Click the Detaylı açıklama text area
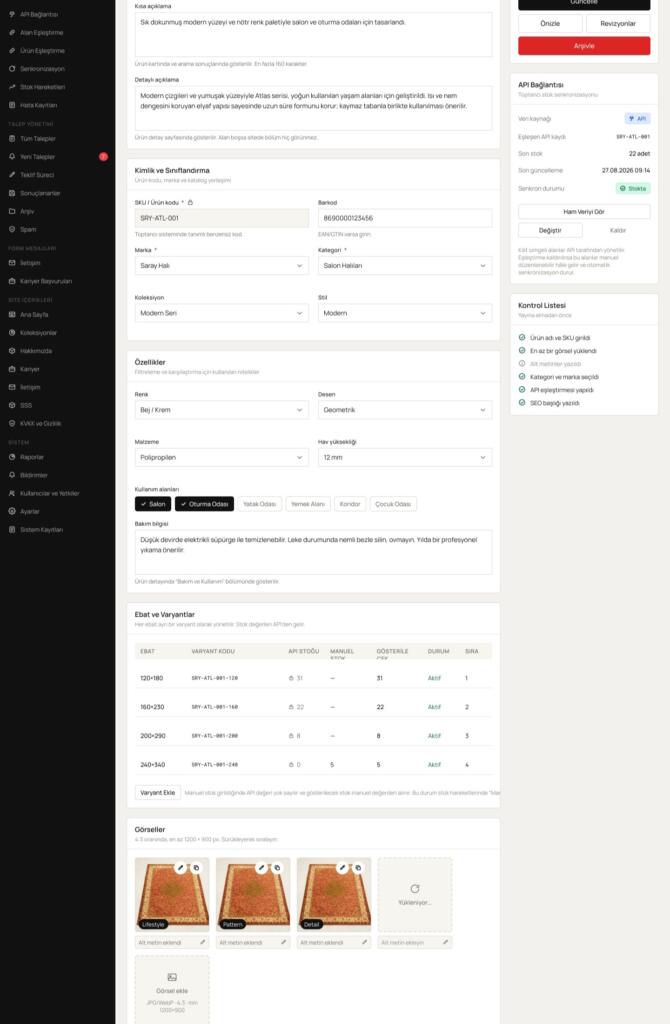Viewport: 670px width, 1024px height. pos(313,108)
